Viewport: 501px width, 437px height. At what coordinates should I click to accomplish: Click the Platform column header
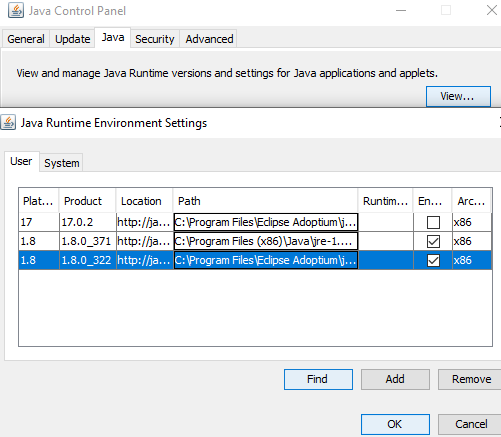[x=39, y=201]
